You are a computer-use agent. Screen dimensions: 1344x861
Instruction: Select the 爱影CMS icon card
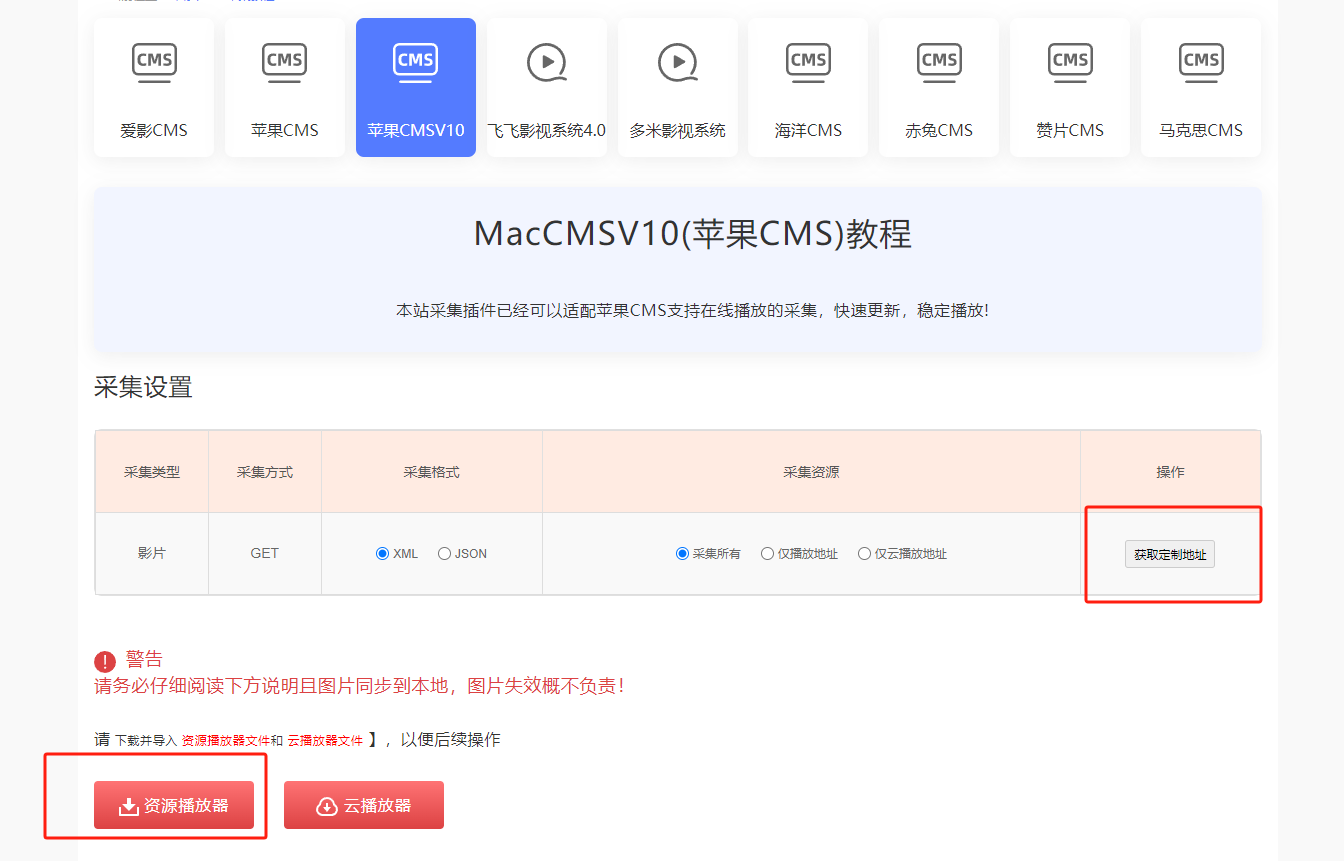pyautogui.click(x=154, y=88)
